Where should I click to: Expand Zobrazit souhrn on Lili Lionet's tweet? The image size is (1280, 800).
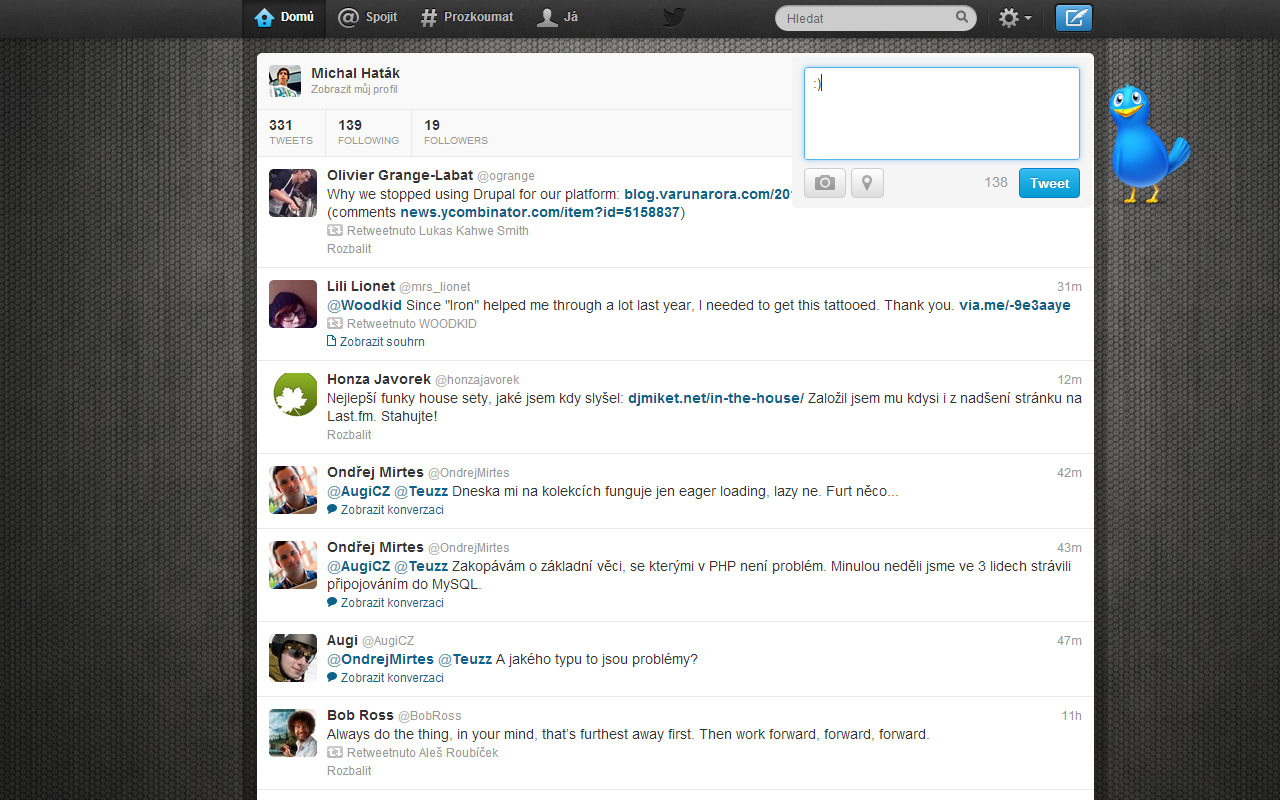point(382,342)
